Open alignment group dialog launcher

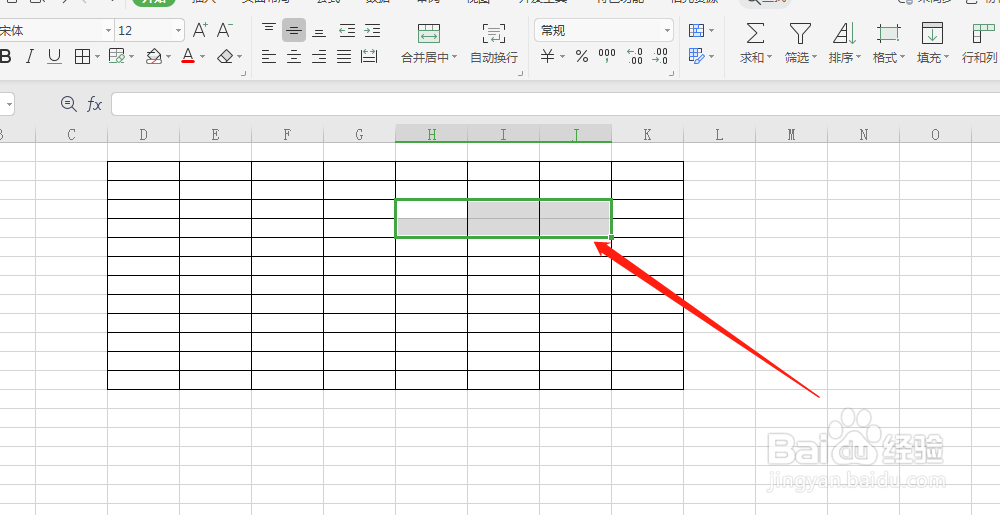(x=520, y=74)
